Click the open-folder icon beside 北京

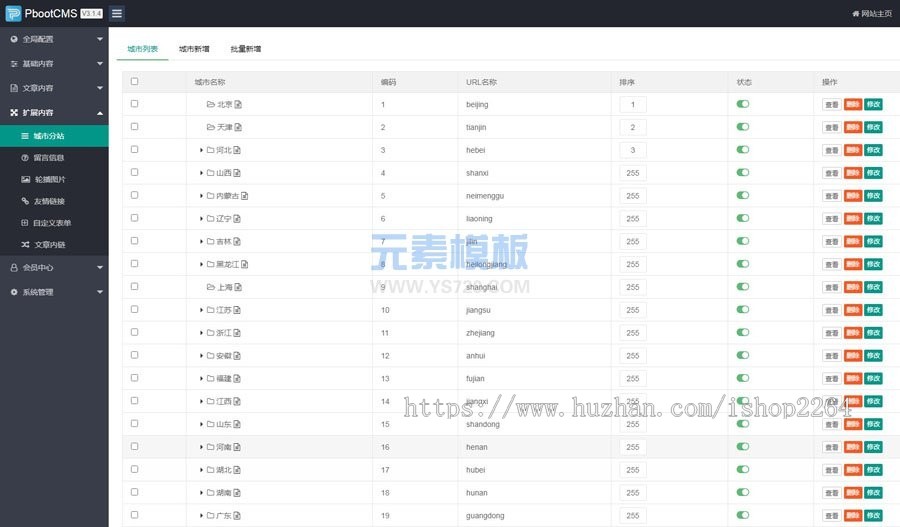pyautogui.click(x=211, y=104)
